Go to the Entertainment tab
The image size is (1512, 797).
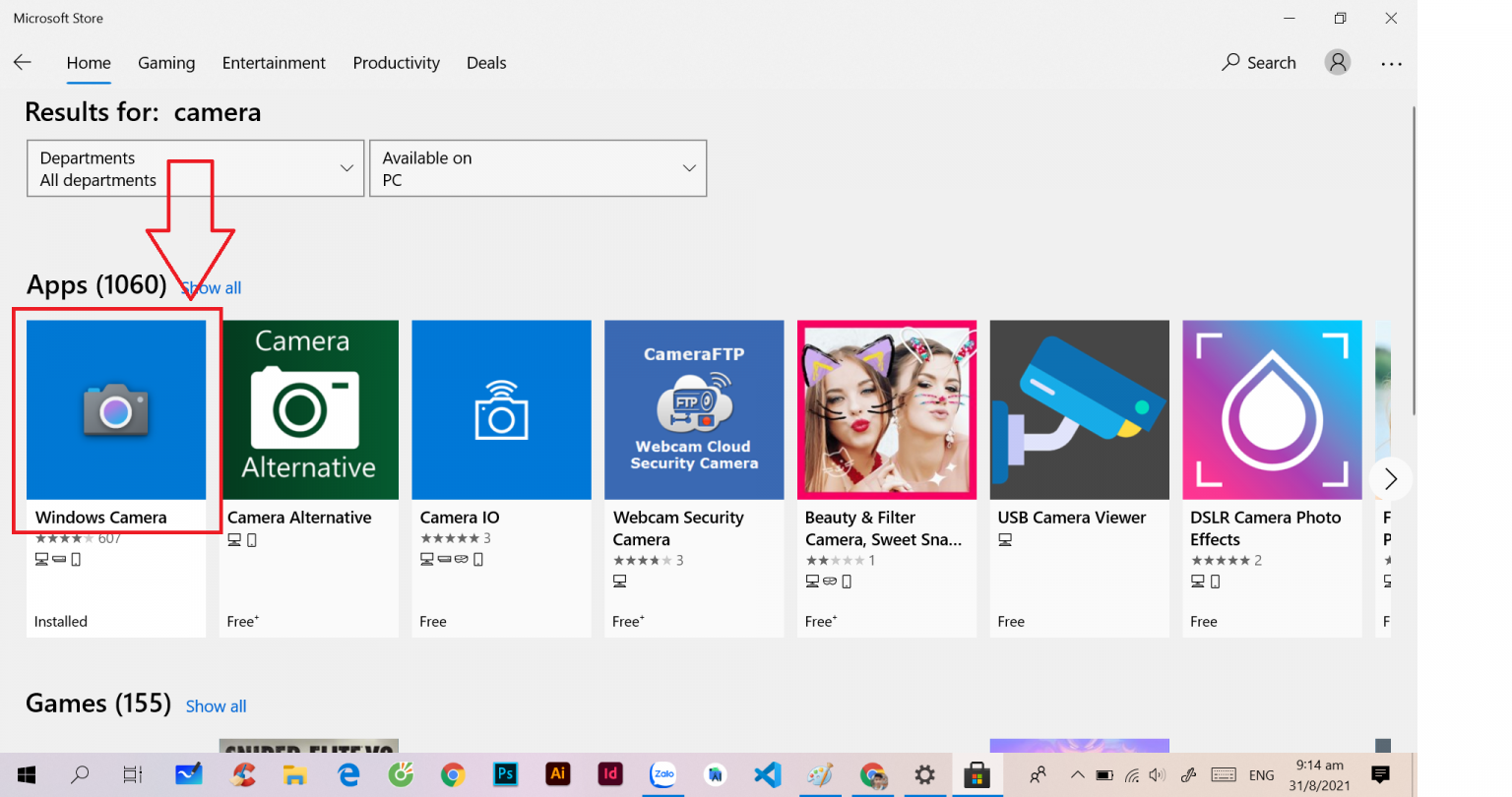[x=274, y=63]
